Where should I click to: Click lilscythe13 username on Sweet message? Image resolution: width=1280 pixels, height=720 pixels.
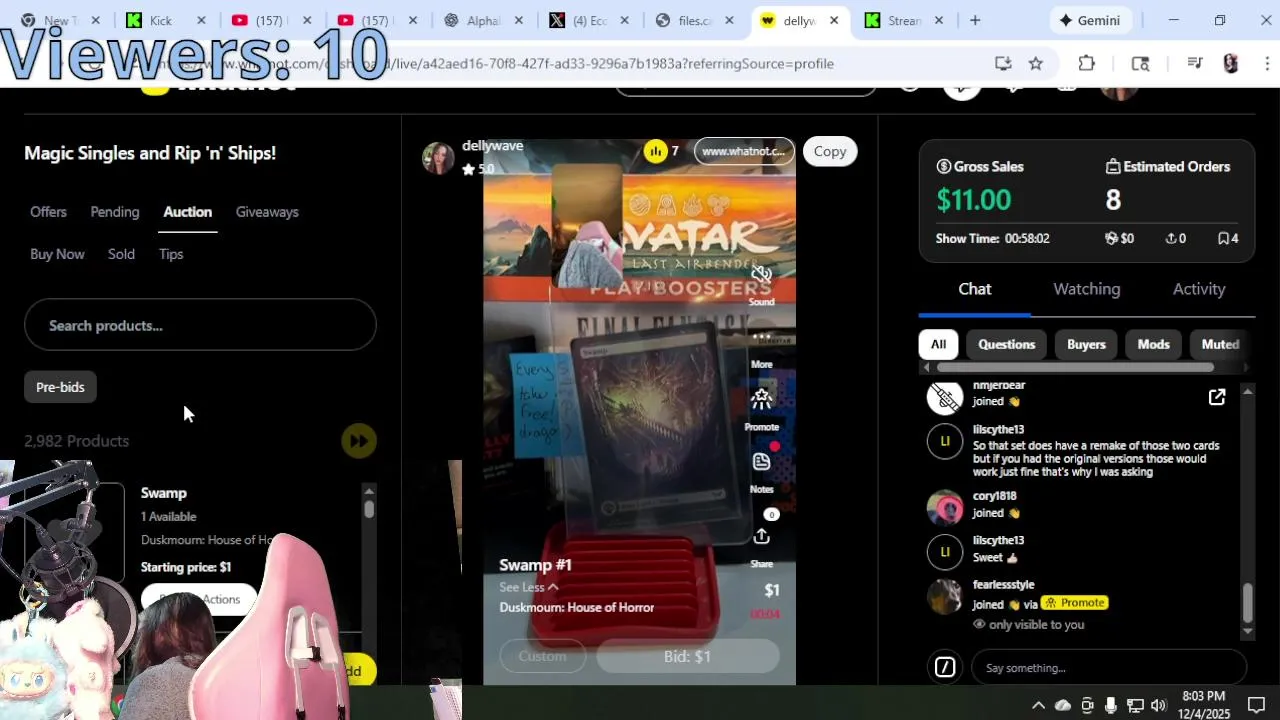click(x=998, y=540)
